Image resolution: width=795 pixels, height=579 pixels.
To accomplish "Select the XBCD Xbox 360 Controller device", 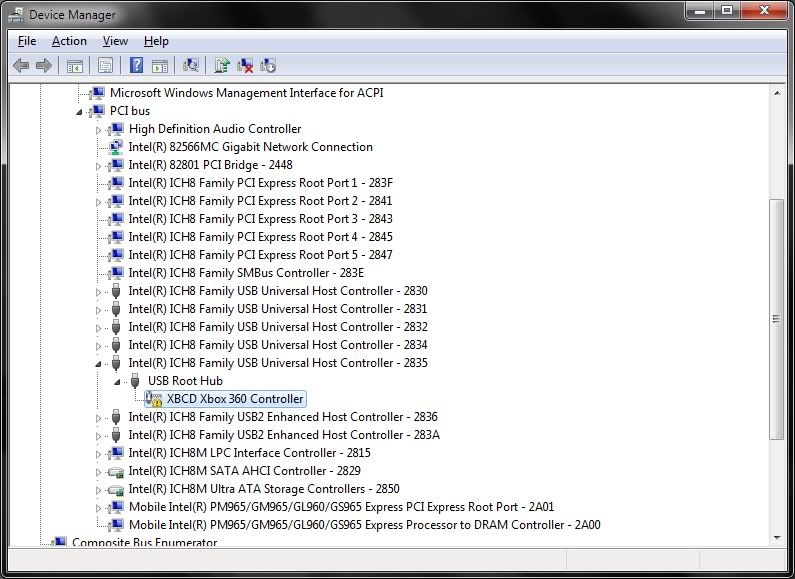I will (234, 399).
